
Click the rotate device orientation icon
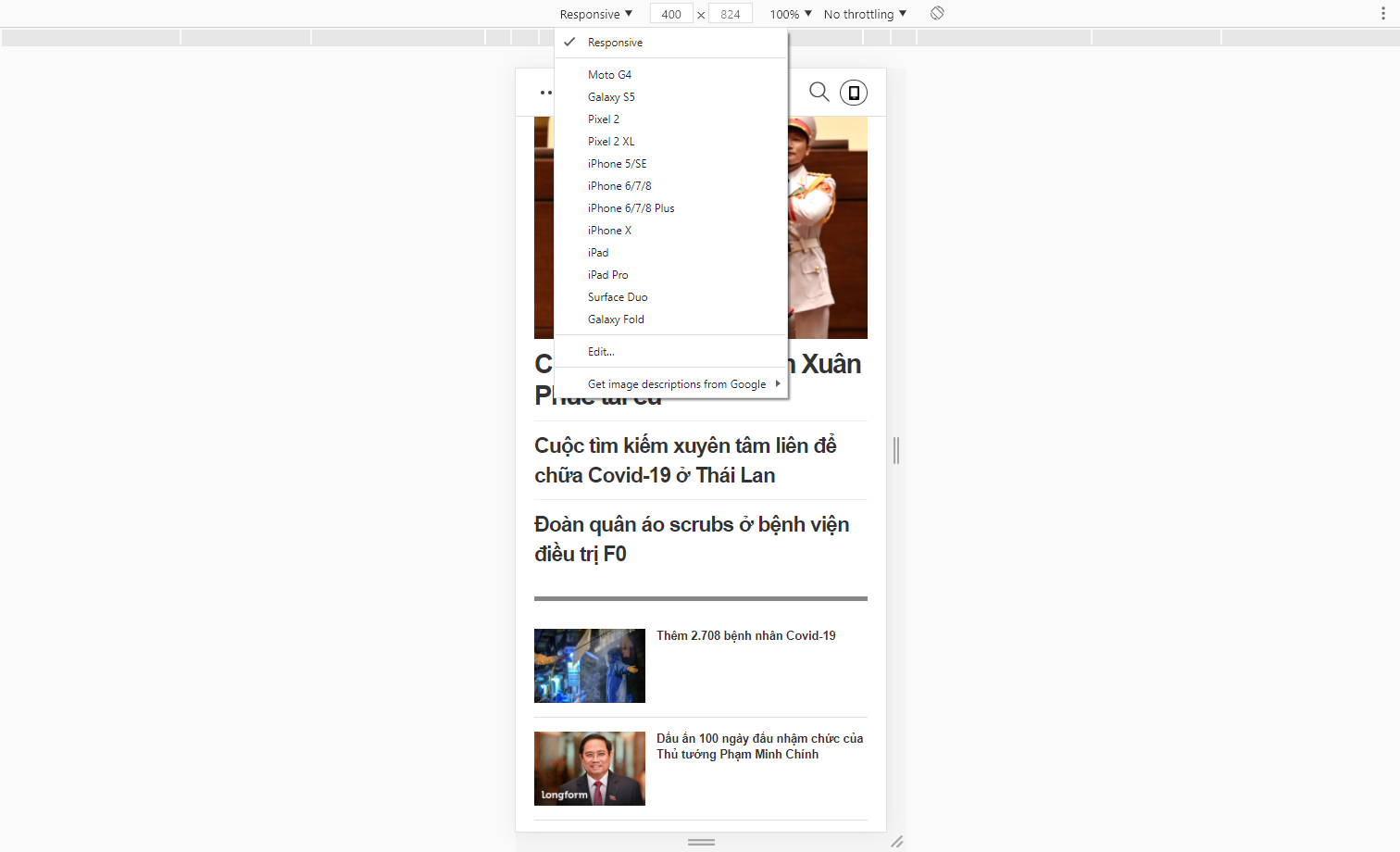click(937, 13)
